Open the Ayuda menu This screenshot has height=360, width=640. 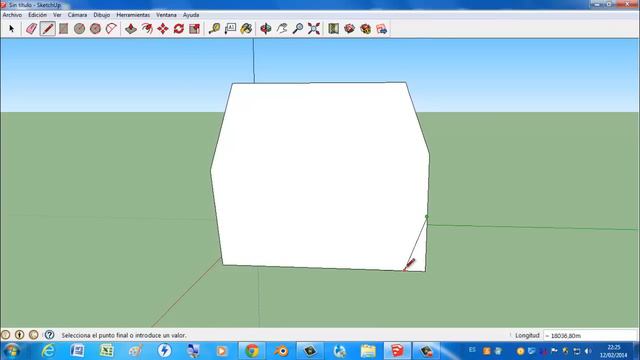click(191, 15)
